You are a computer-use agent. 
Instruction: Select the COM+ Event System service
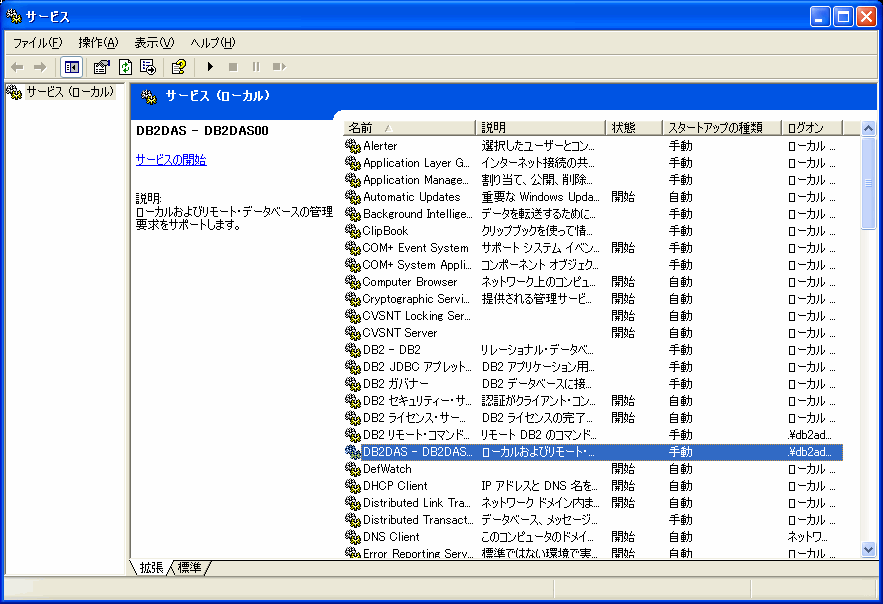click(x=593, y=248)
